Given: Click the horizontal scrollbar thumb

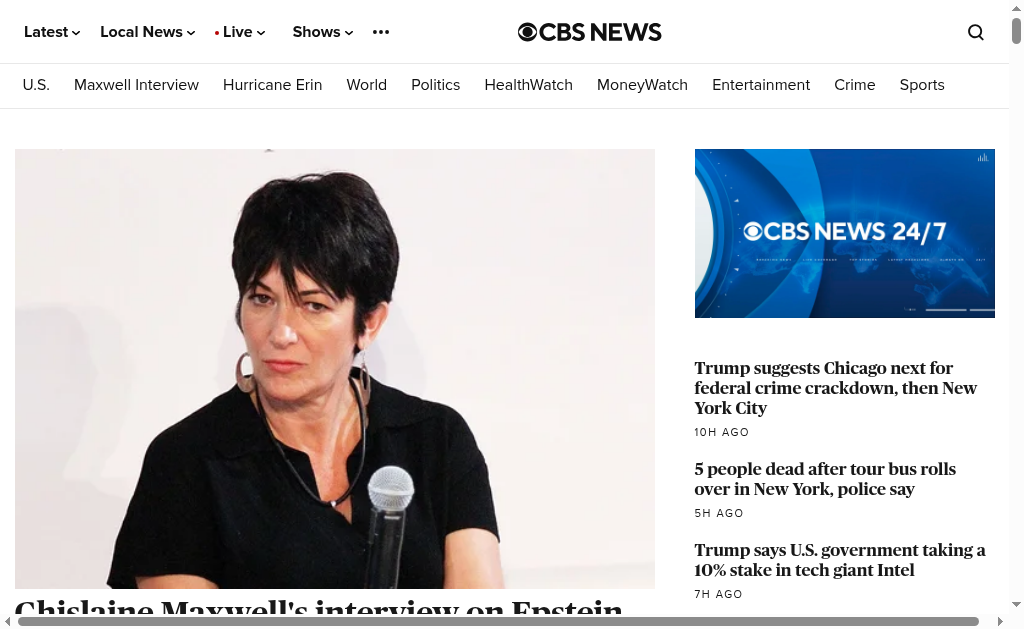Looking at the screenshot, I should [x=498, y=621].
